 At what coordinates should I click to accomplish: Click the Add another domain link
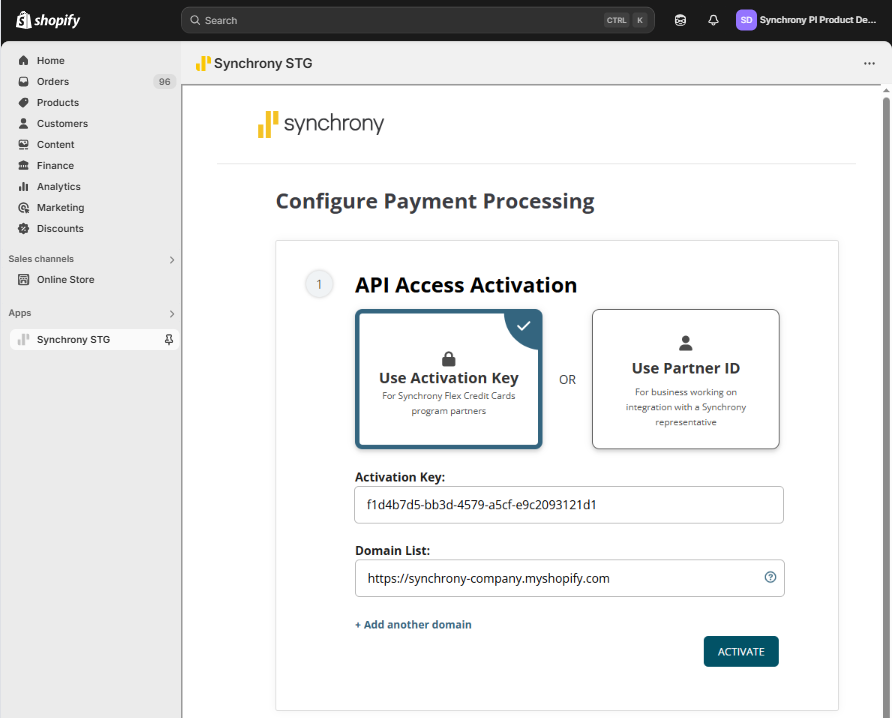point(413,625)
